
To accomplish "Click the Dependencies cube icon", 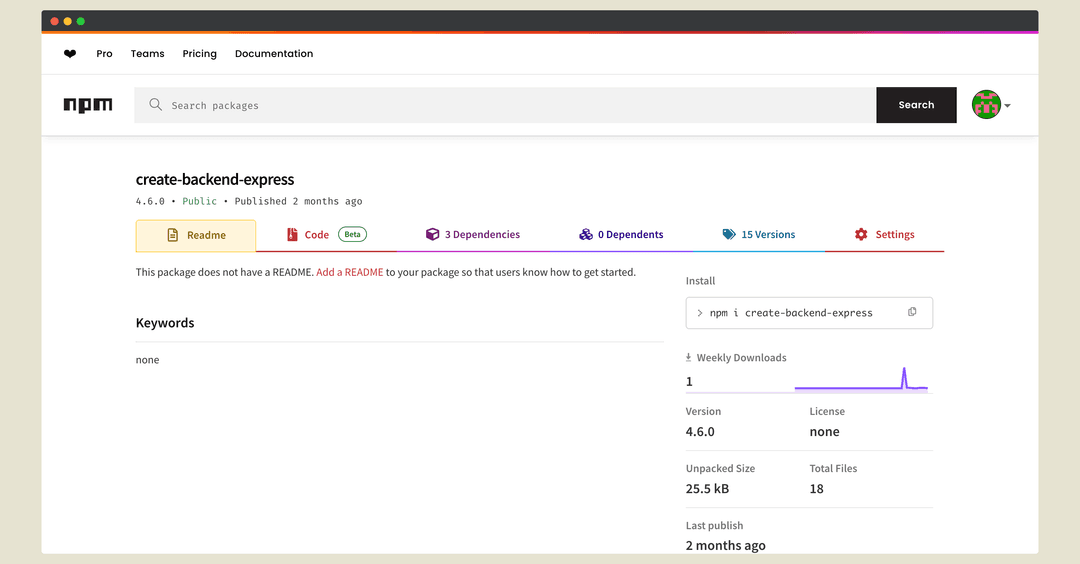I will (433, 234).
